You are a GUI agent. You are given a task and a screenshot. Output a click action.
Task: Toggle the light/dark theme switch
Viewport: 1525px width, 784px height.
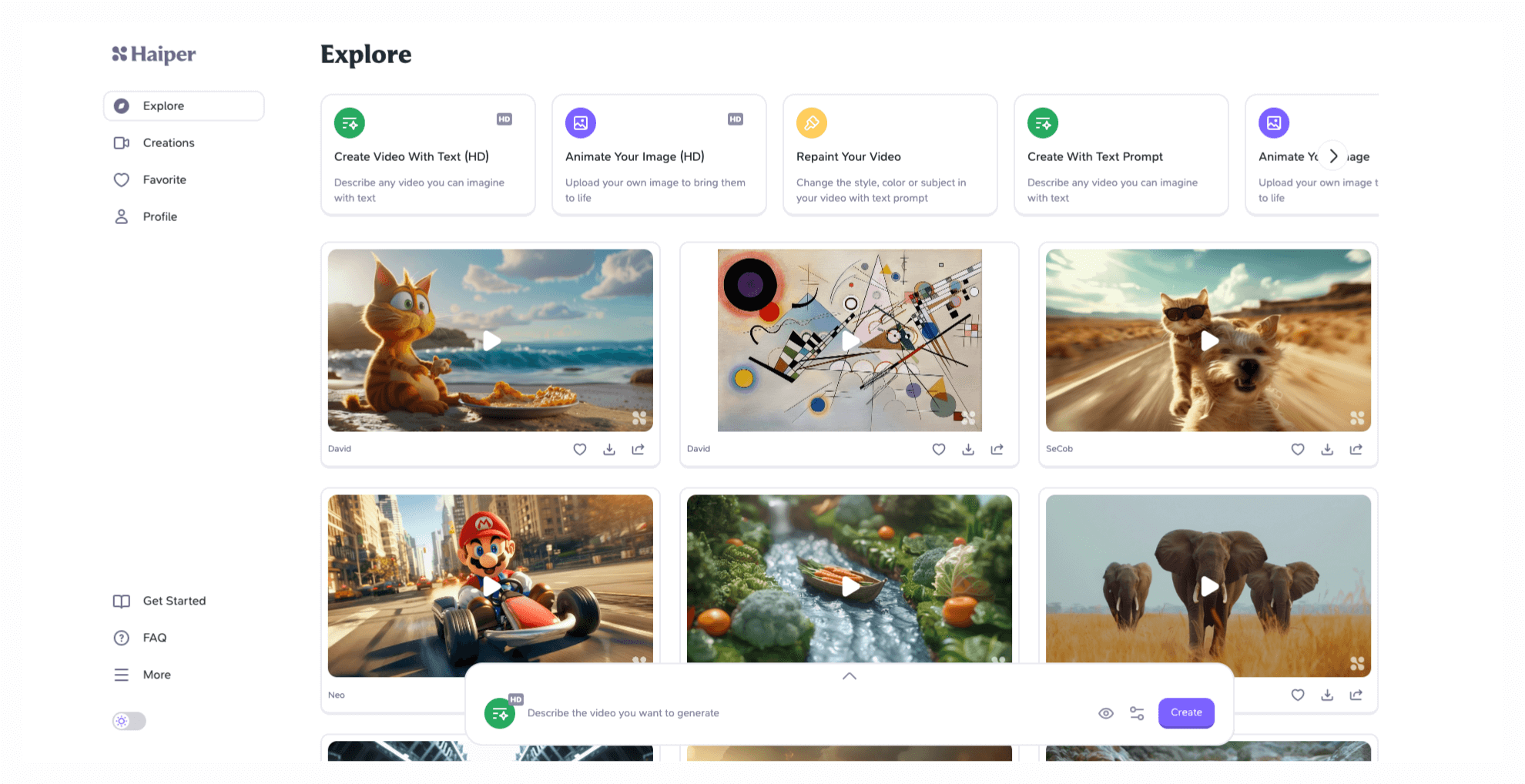pyautogui.click(x=129, y=721)
